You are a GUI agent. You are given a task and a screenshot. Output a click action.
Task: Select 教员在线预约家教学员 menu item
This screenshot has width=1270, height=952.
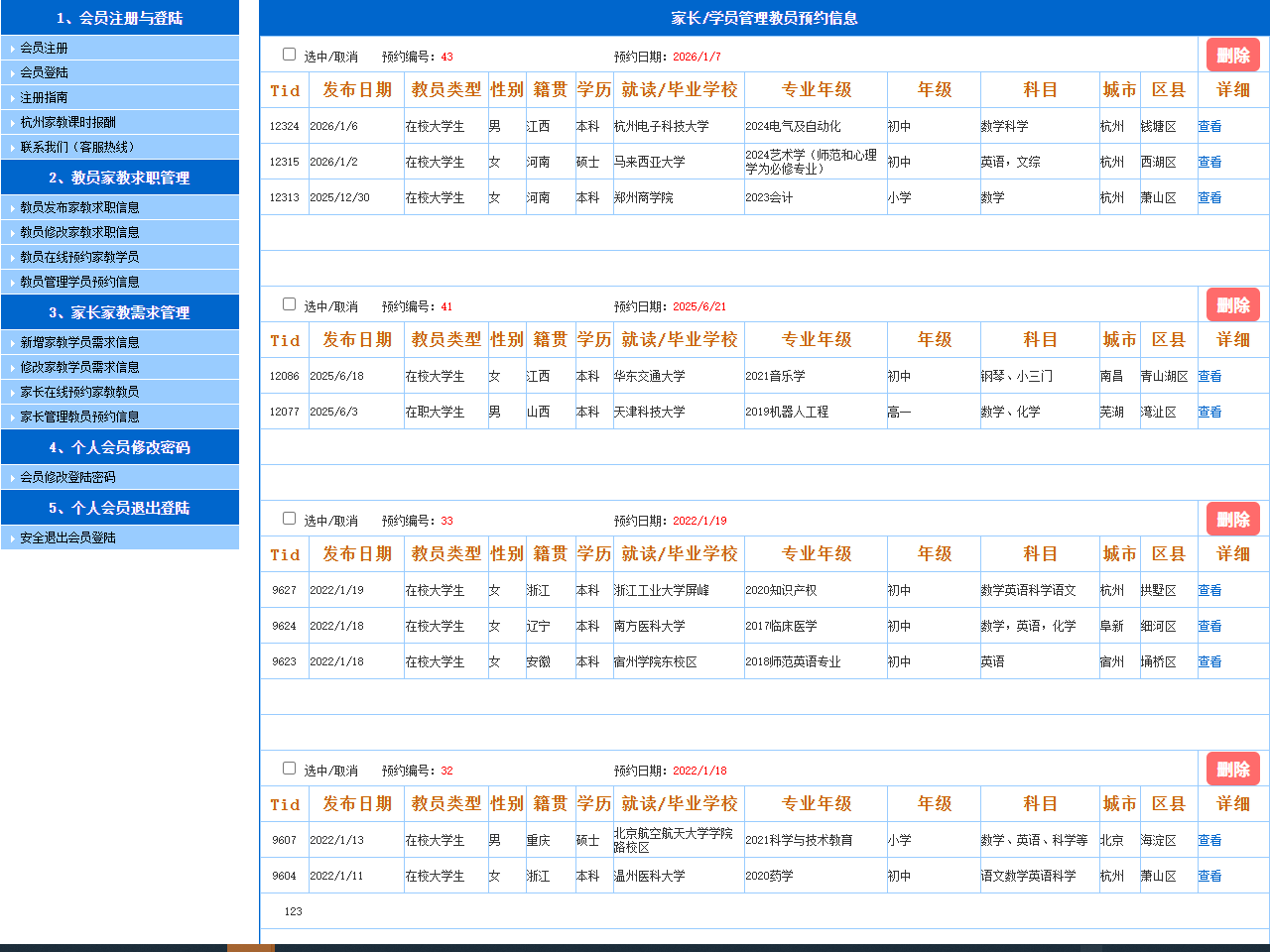tap(79, 257)
